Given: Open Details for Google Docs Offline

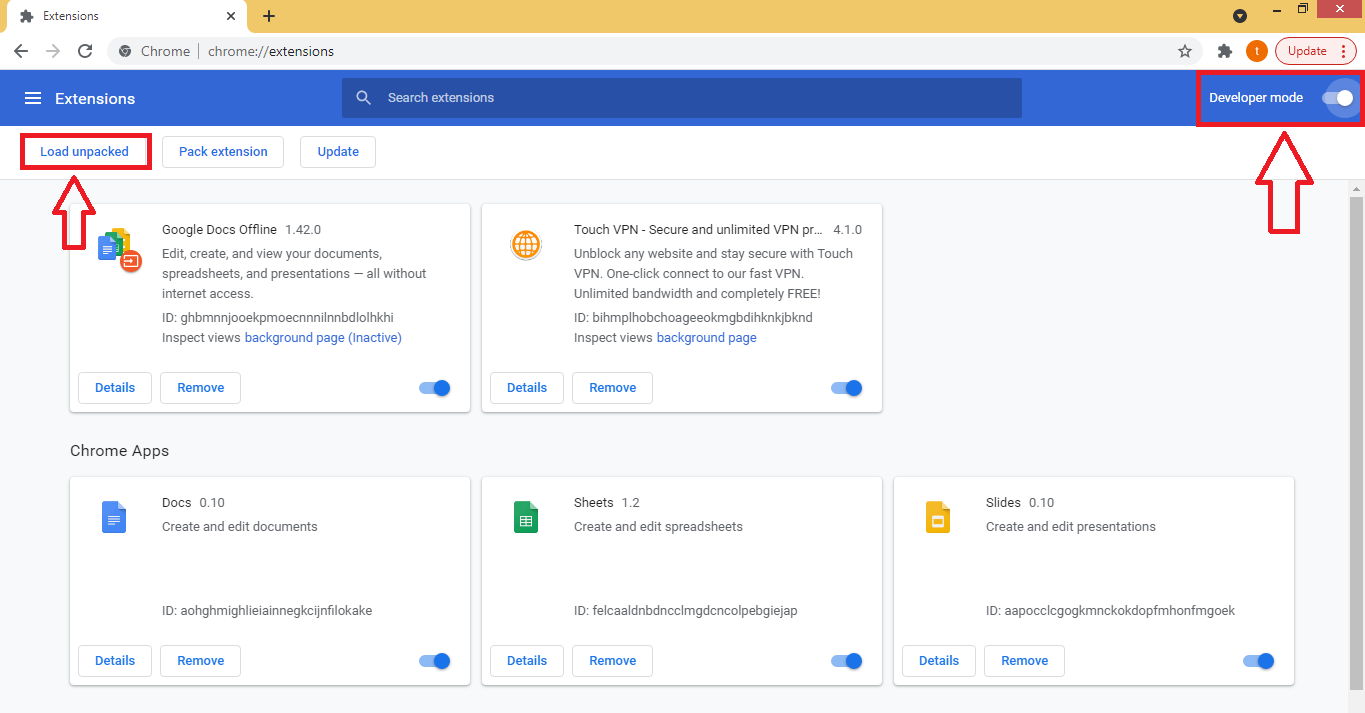Looking at the screenshot, I should click(115, 388).
